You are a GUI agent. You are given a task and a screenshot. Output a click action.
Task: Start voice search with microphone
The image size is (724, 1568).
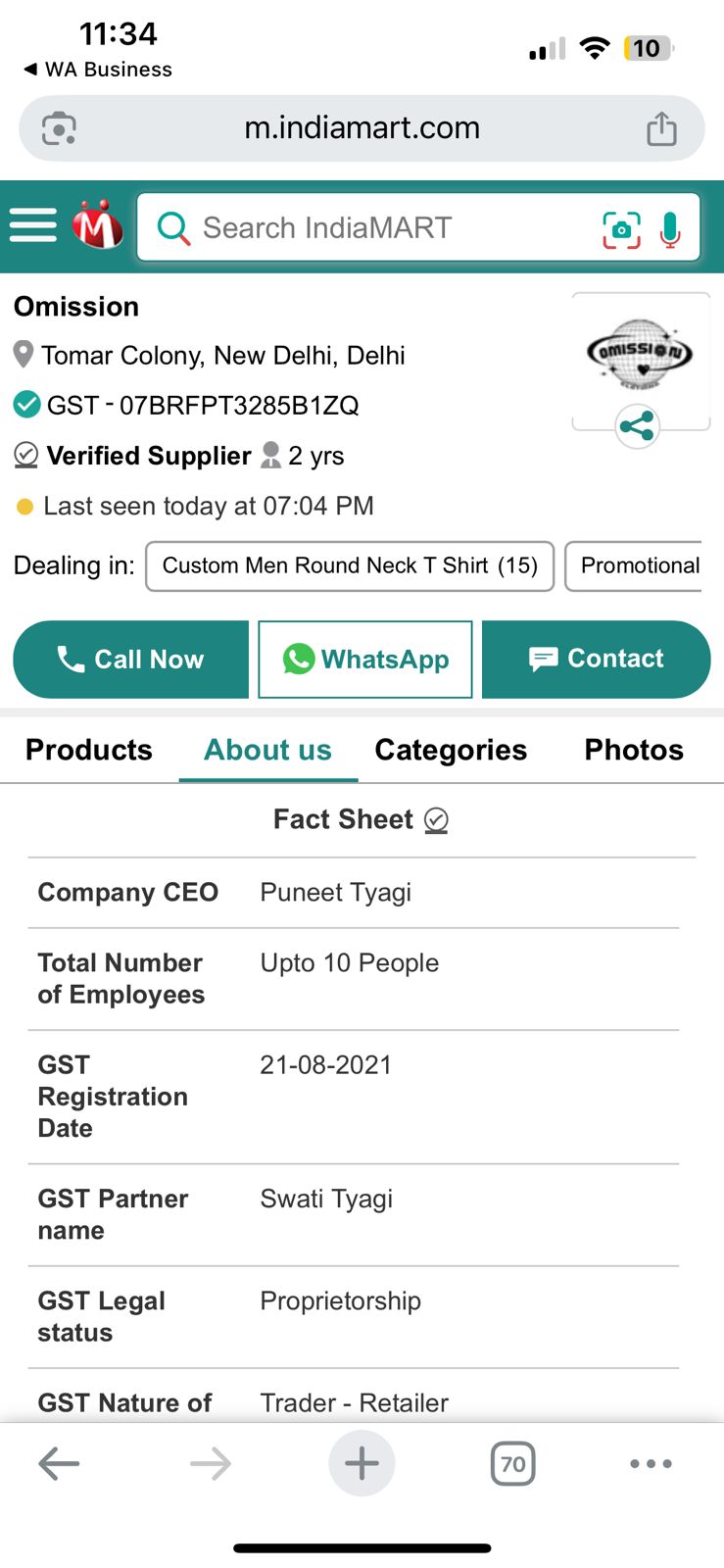(671, 229)
